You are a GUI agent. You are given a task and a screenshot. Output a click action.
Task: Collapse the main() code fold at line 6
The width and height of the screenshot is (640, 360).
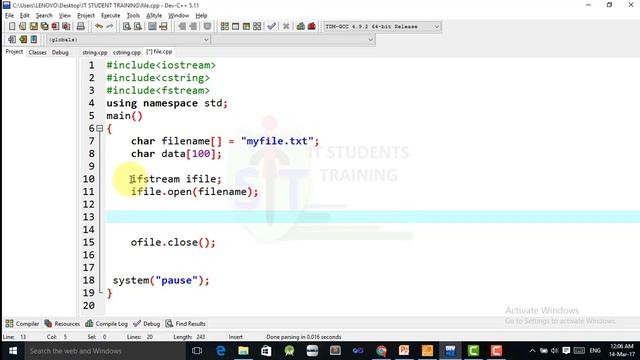[x=100, y=129]
